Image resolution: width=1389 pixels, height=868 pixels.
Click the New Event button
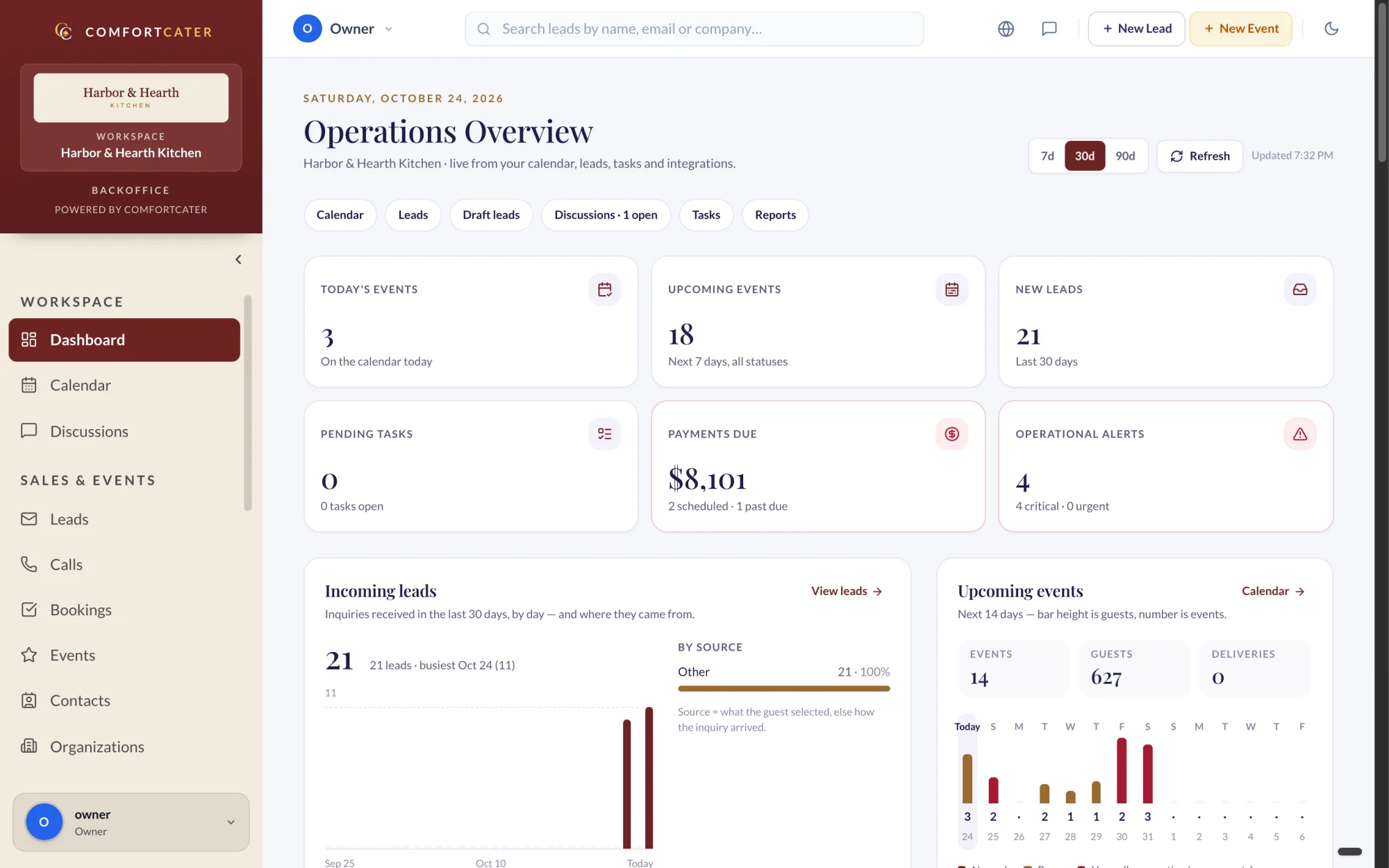(1240, 29)
